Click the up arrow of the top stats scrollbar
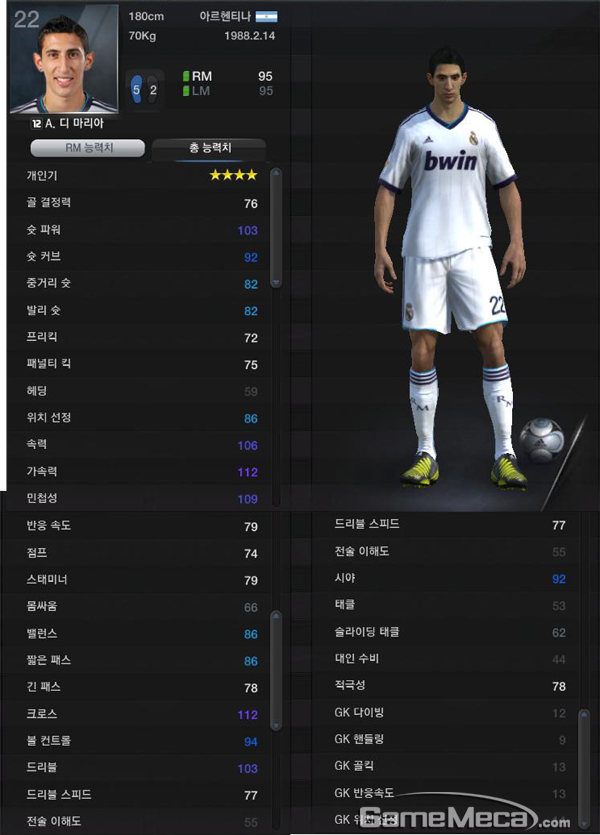 (276, 173)
